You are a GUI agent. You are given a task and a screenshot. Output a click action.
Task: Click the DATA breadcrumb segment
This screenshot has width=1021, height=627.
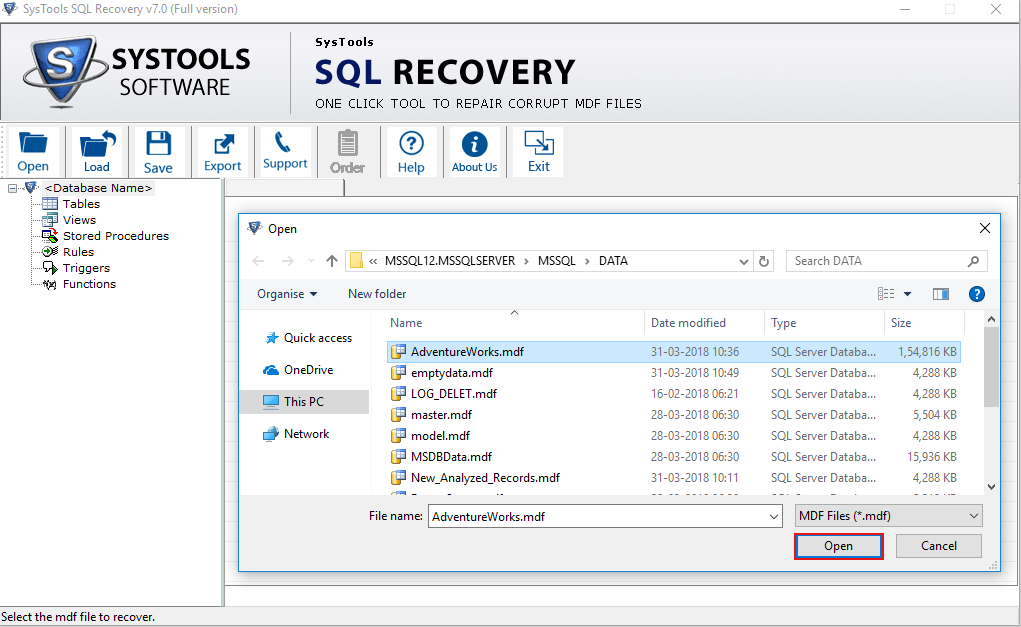tap(613, 261)
